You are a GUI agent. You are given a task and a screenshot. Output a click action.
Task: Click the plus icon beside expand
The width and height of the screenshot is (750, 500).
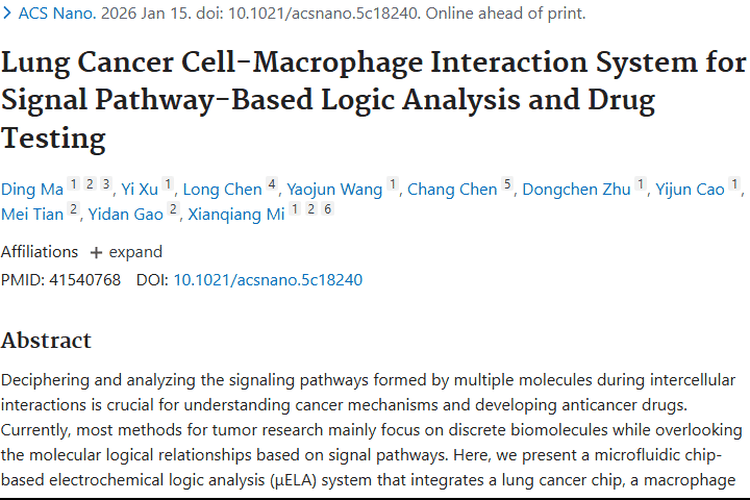[x=96, y=252]
